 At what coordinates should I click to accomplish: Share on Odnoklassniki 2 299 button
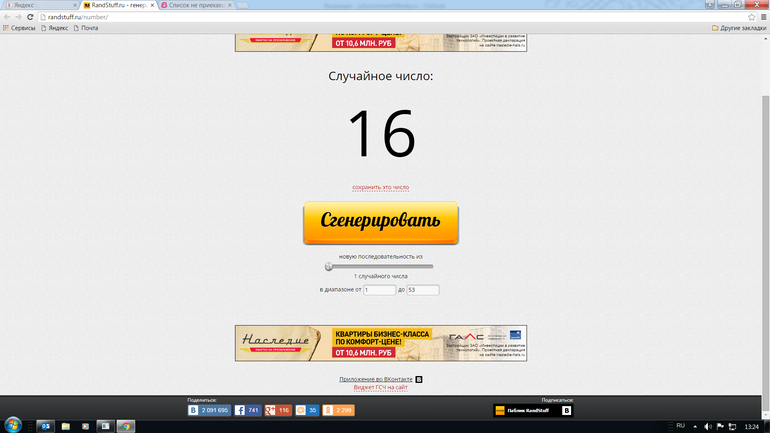[338, 410]
